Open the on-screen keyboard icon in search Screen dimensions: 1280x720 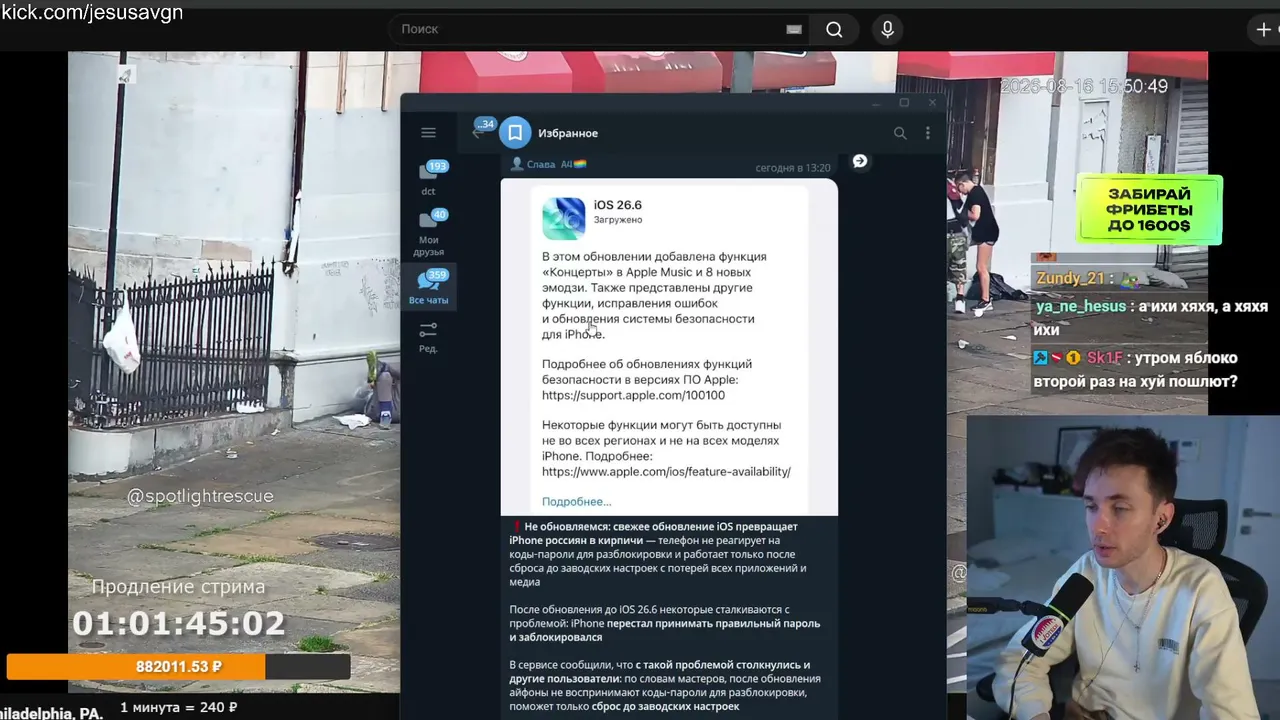[x=794, y=29]
